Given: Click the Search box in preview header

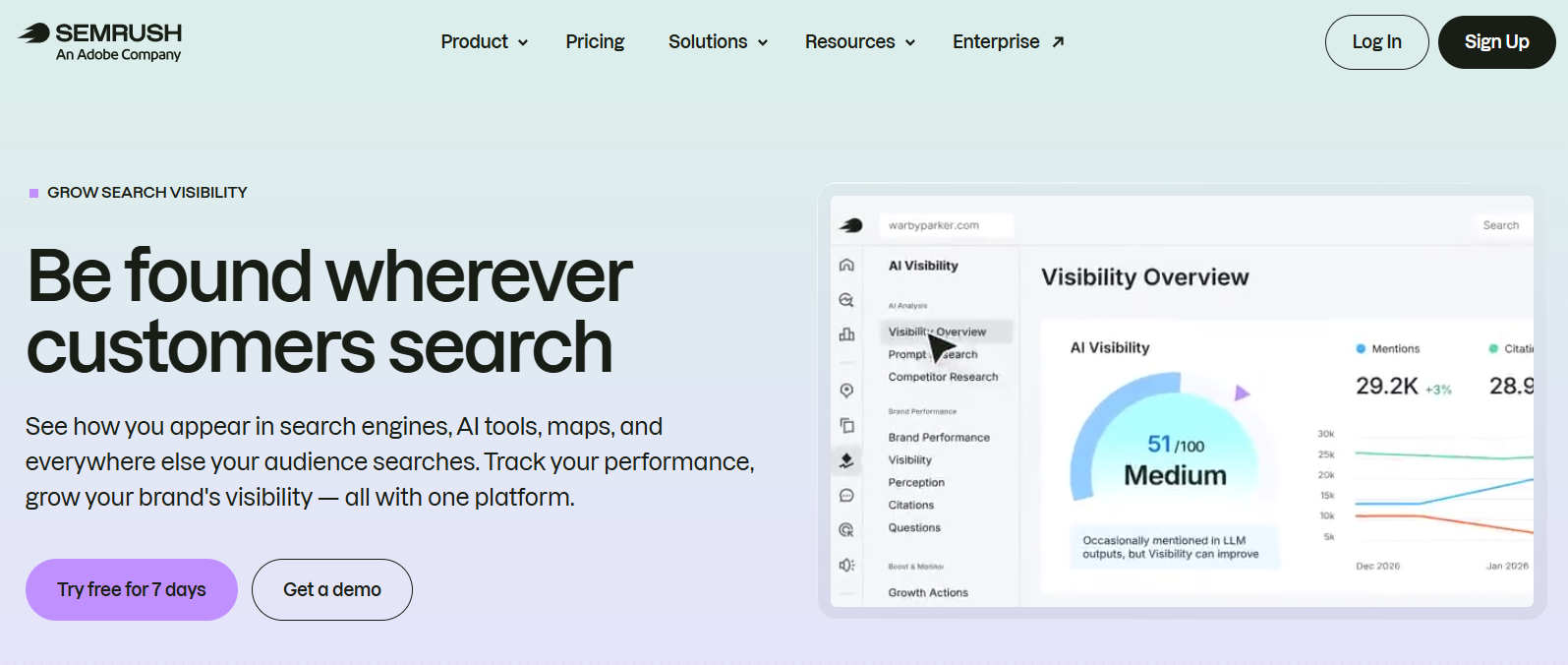Looking at the screenshot, I should tap(1502, 225).
